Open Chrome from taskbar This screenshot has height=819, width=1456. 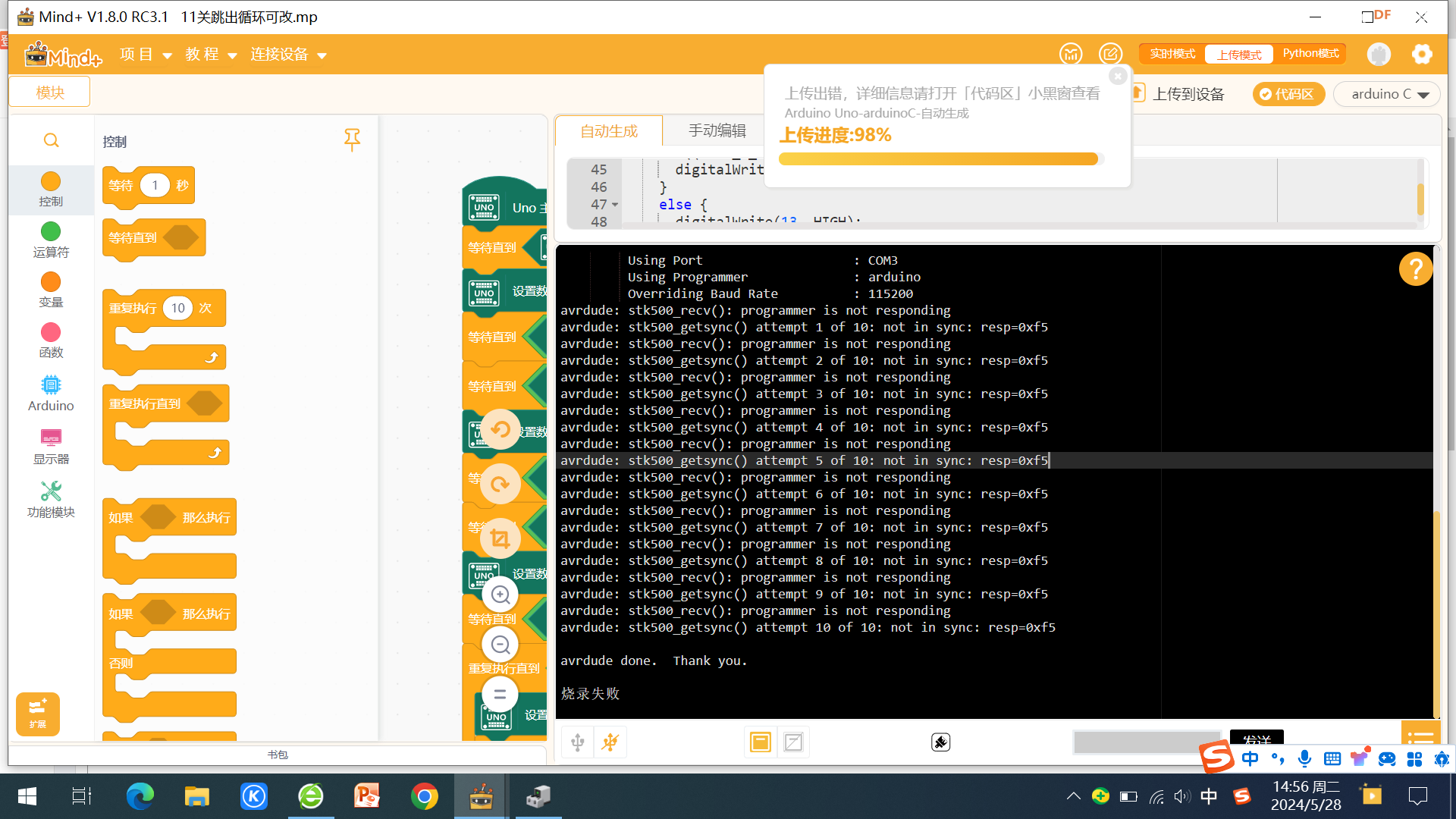point(425,796)
